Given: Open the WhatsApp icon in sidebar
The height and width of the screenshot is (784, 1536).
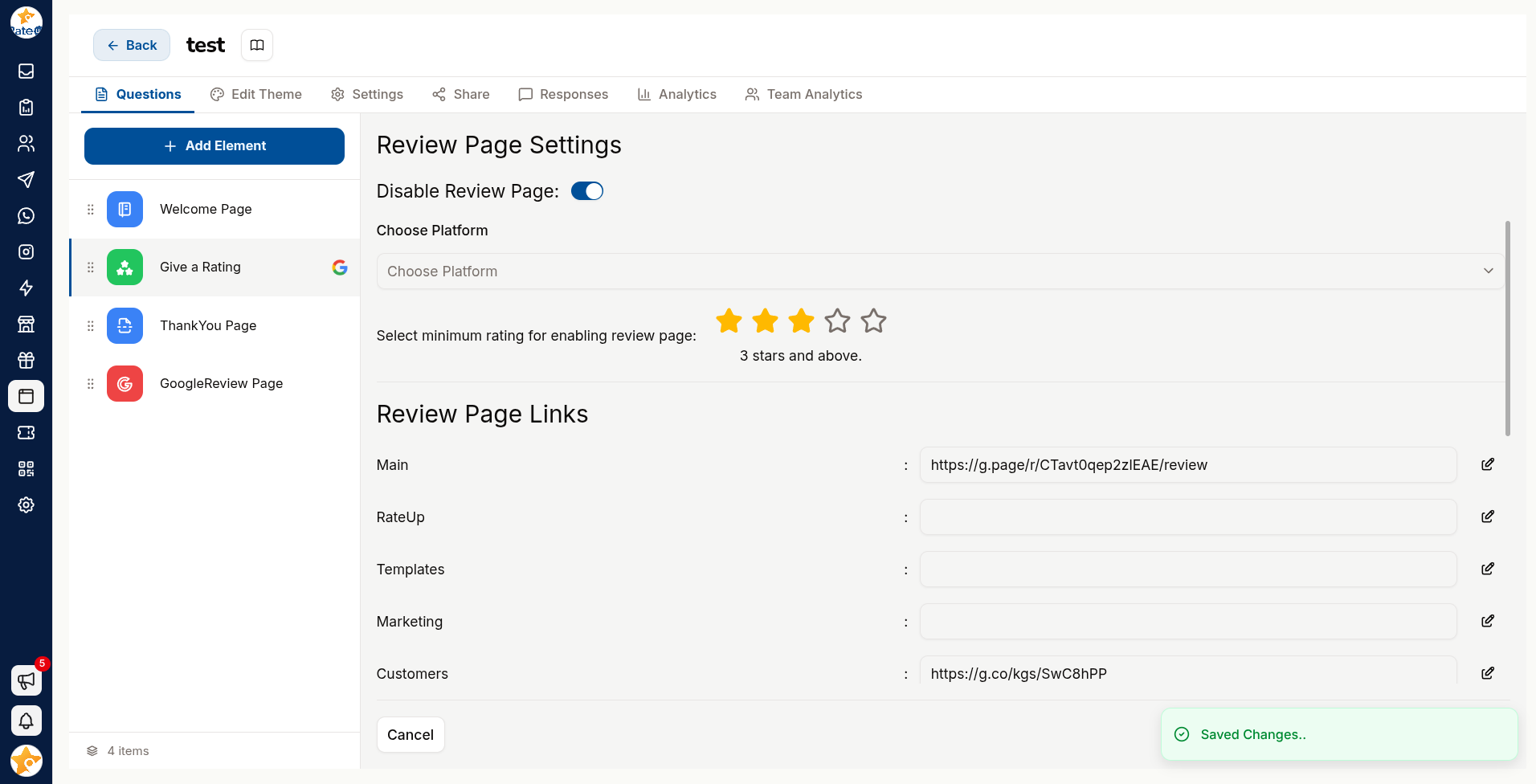Looking at the screenshot, I should click(x=26, y=216).
